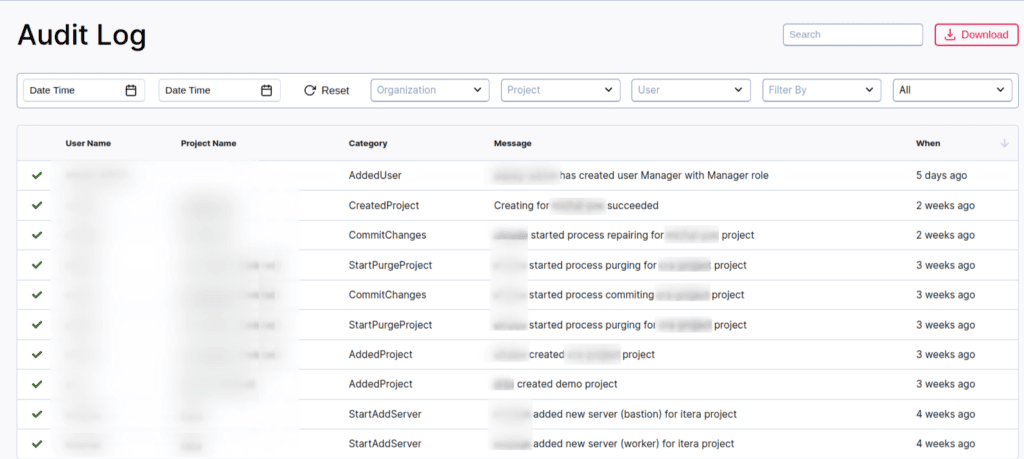Expand the All status dropdown
The width and height of the screenshot is (1024, 459).
952,90
